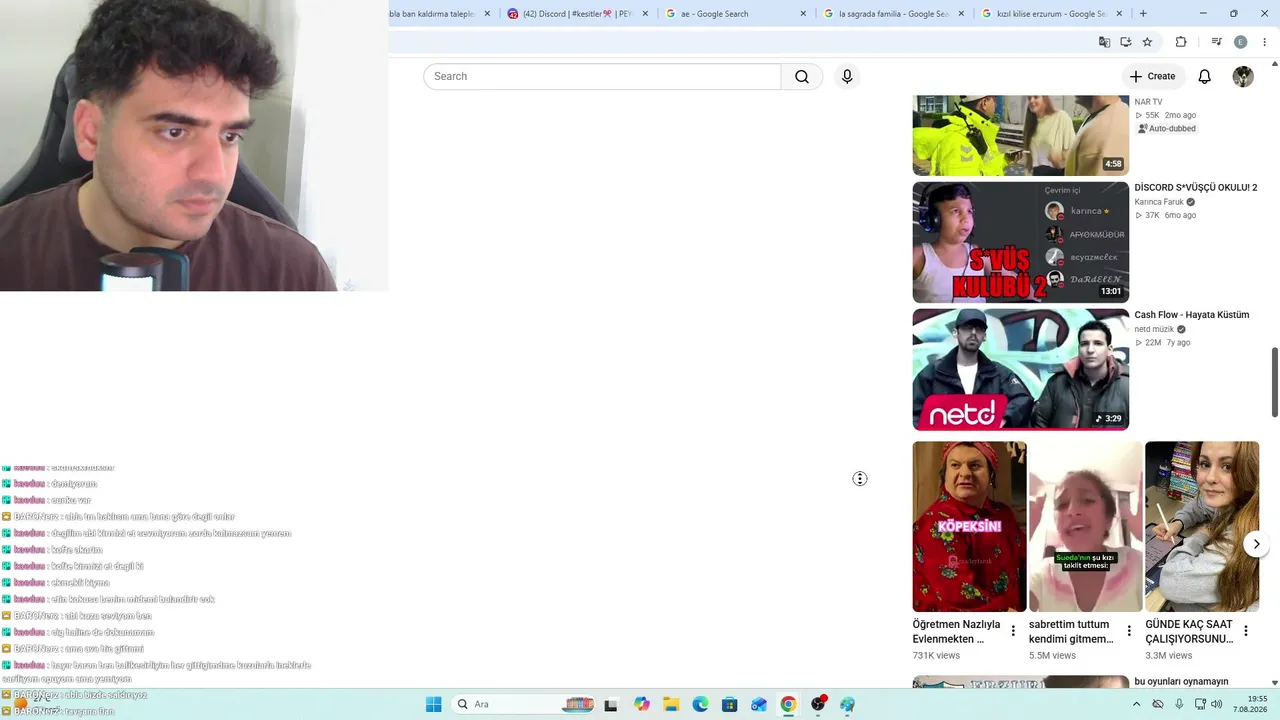The image size is (1280, 720).
Task: Open the Chrome media controls icon
Action: point(1216,42)
